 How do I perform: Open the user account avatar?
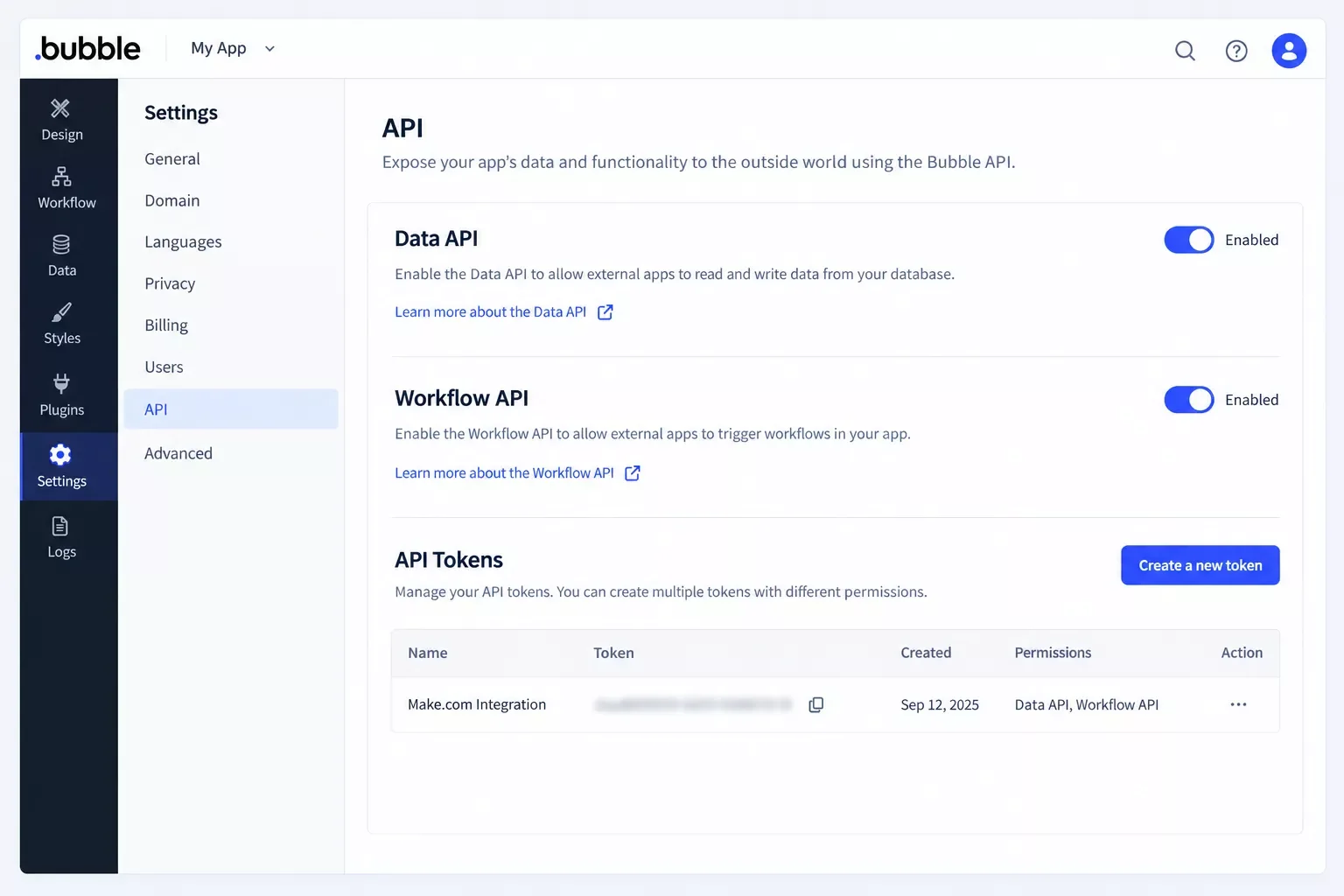point(1289,51)
